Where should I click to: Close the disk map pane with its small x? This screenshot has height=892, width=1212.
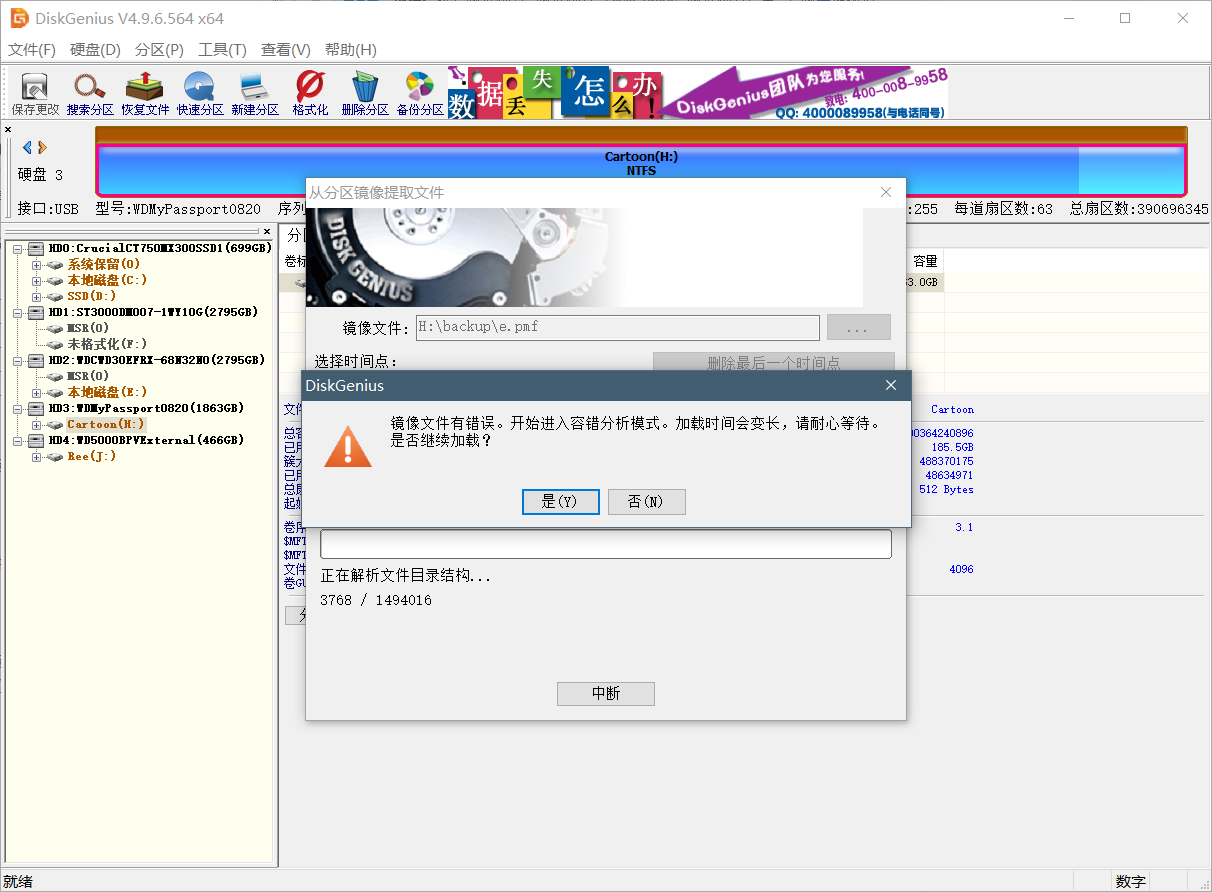8,129
